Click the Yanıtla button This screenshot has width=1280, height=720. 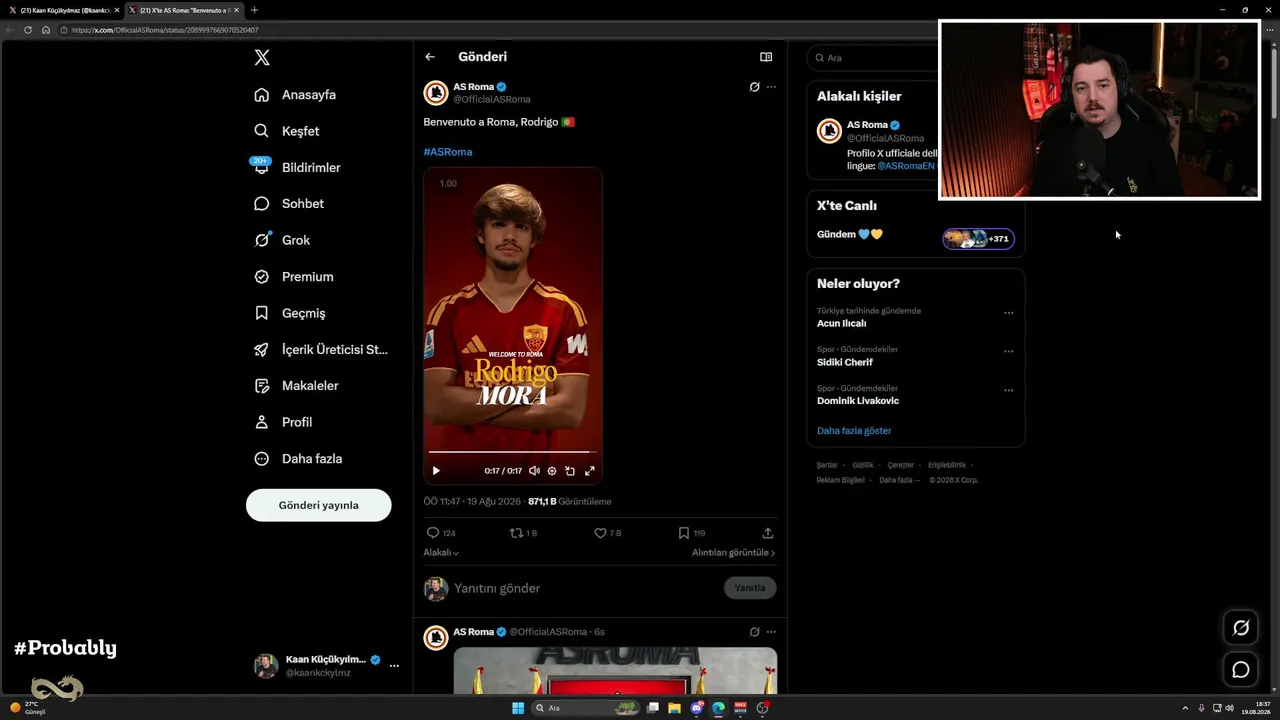(750, 588)
